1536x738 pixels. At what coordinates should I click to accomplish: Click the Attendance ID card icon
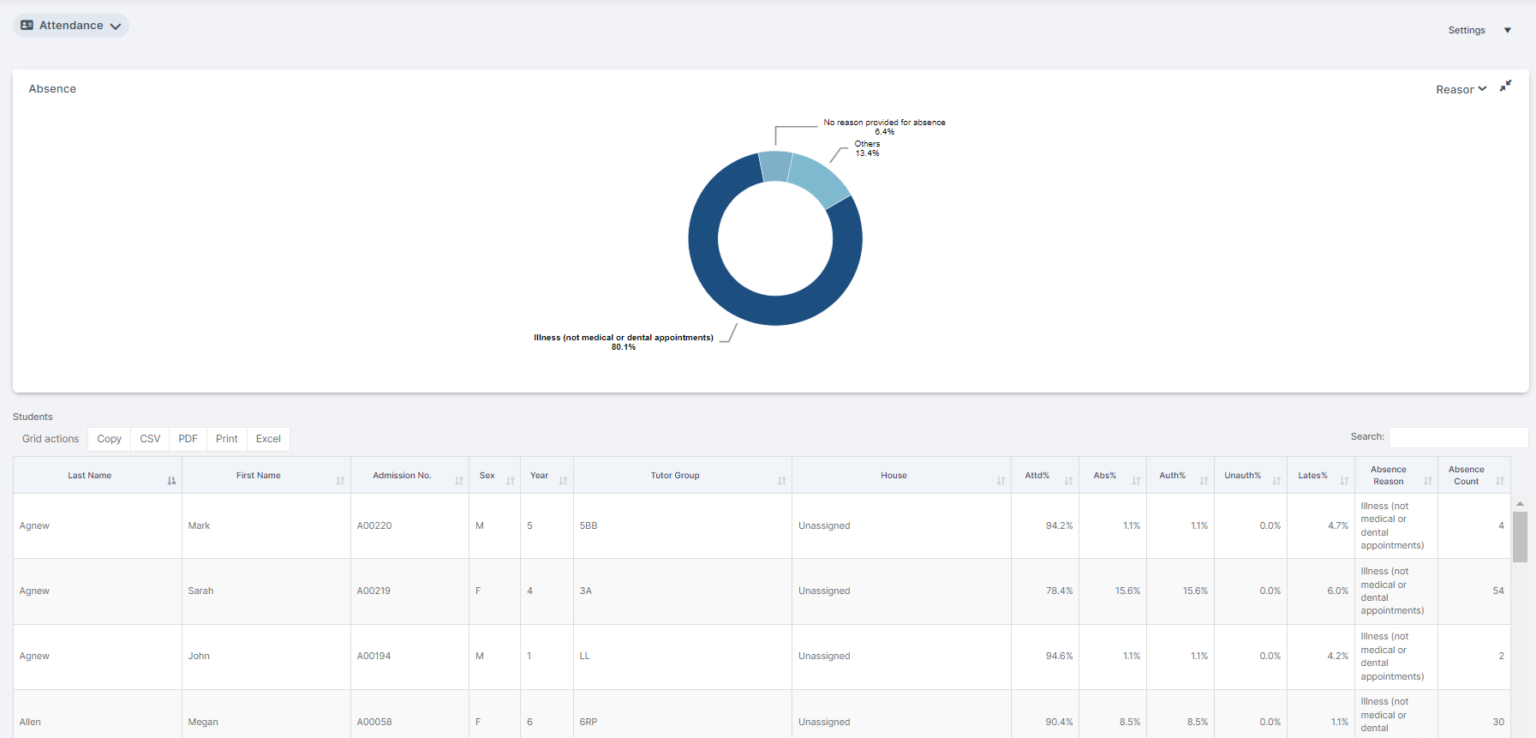[28, 26]
